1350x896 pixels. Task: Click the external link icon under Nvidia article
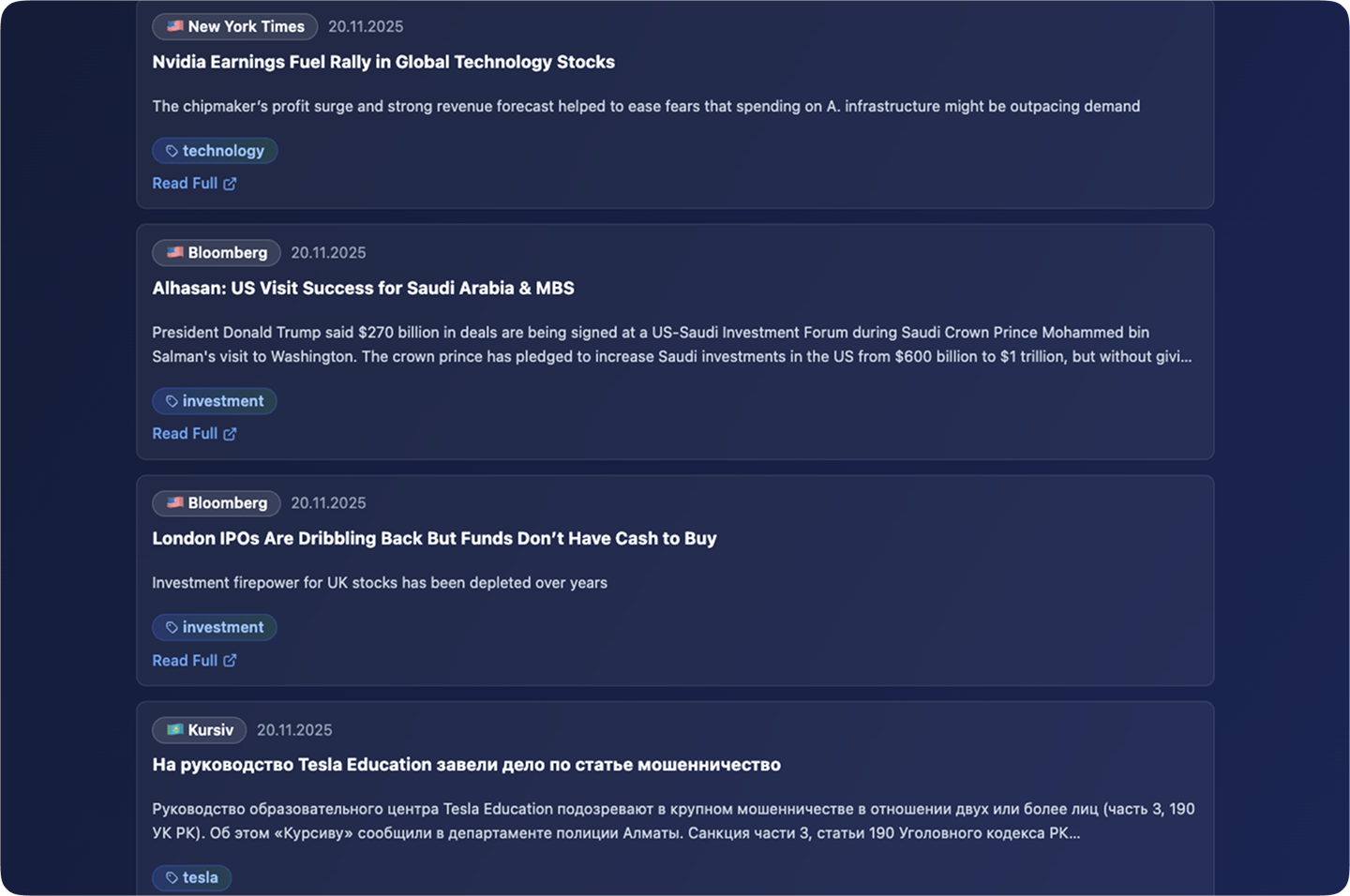230,184
